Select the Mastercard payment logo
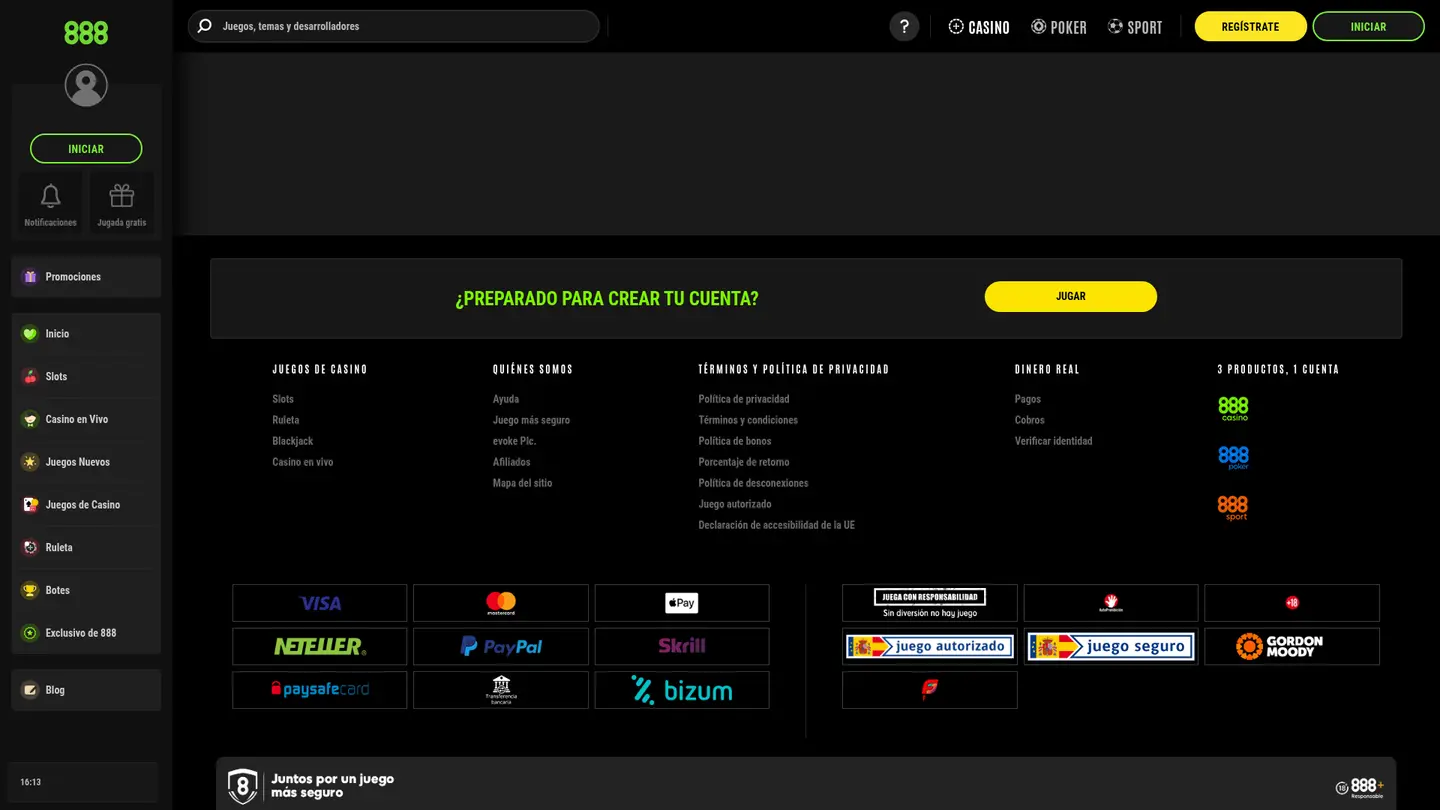This screenshot has height=810, width=1440. click(x=501, y=603)
